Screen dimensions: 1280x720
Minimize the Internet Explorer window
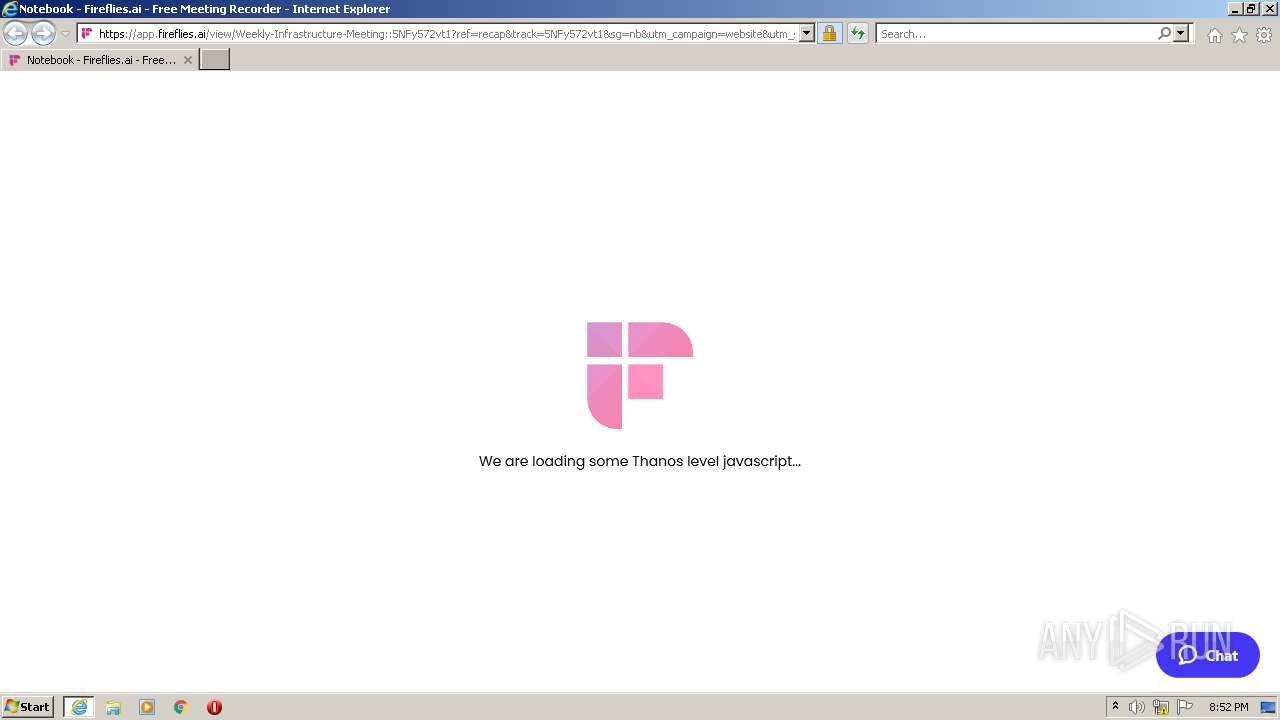[1234, 9]
